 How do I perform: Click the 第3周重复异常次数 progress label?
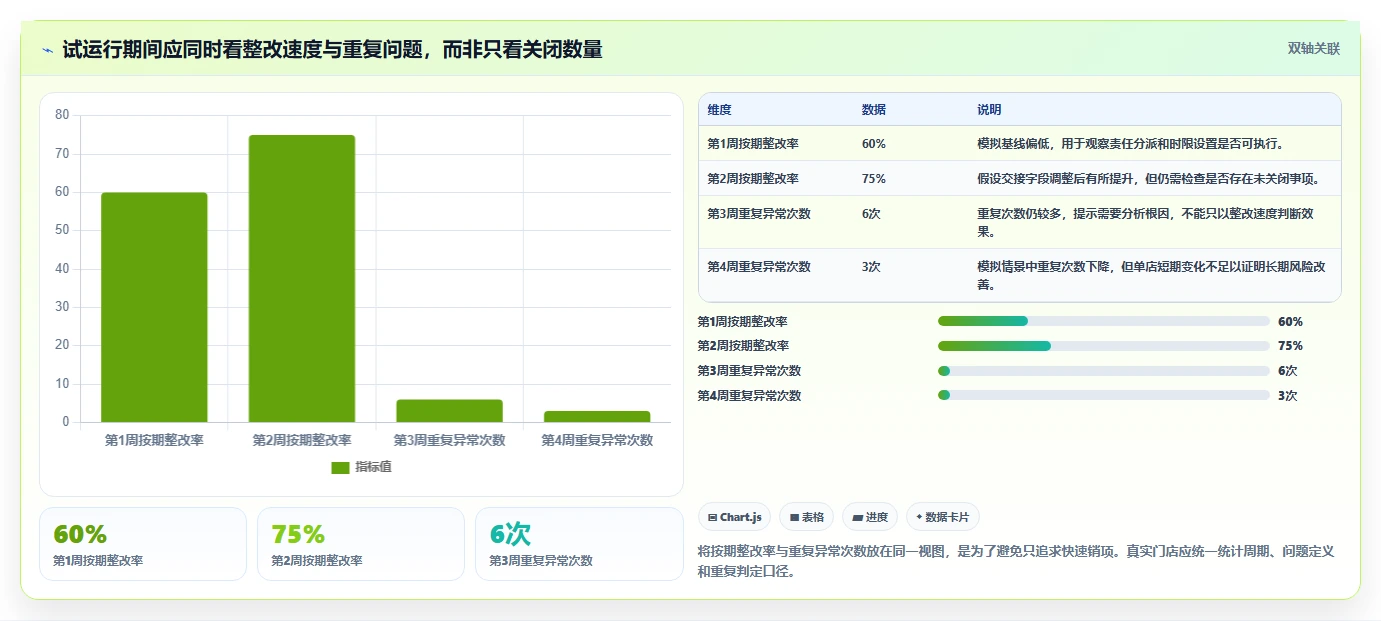coord(749,371)
